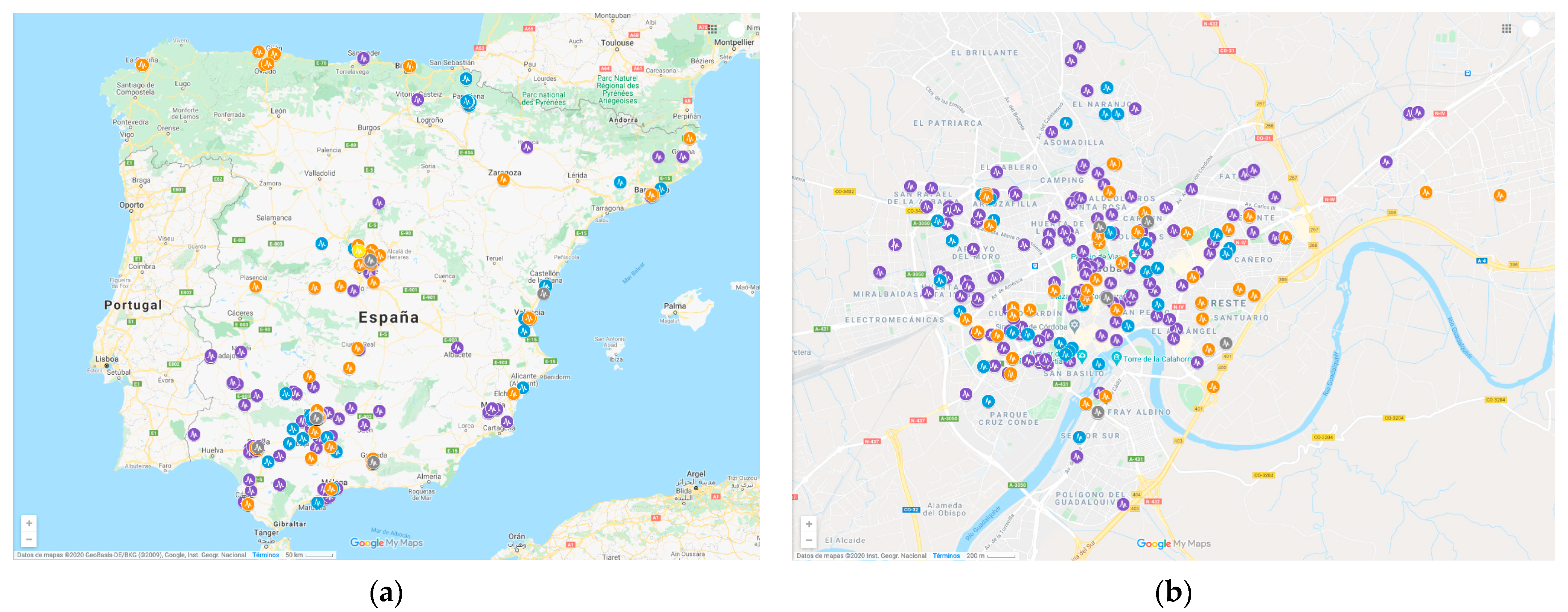Image resolution: width=1568 pixels, height=612 pixels.
Task: Open Google apps grid on Córdoba map
Action: pos(1506,29)
